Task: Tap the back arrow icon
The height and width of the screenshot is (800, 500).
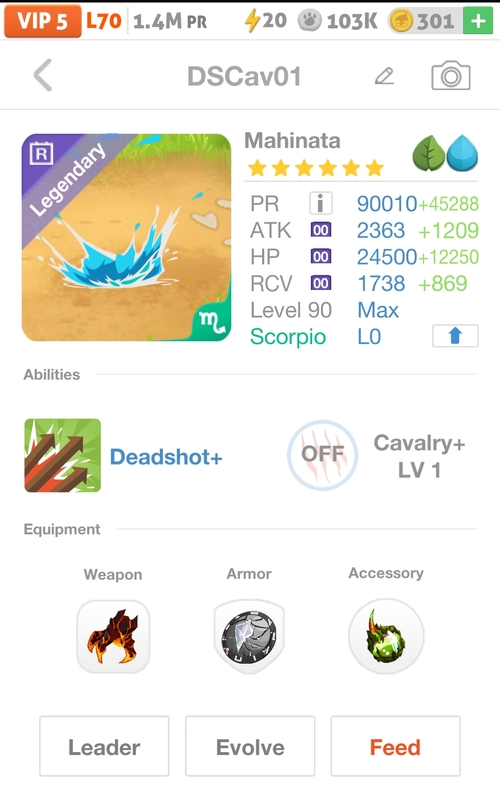Action: click(x=43, y=76)
